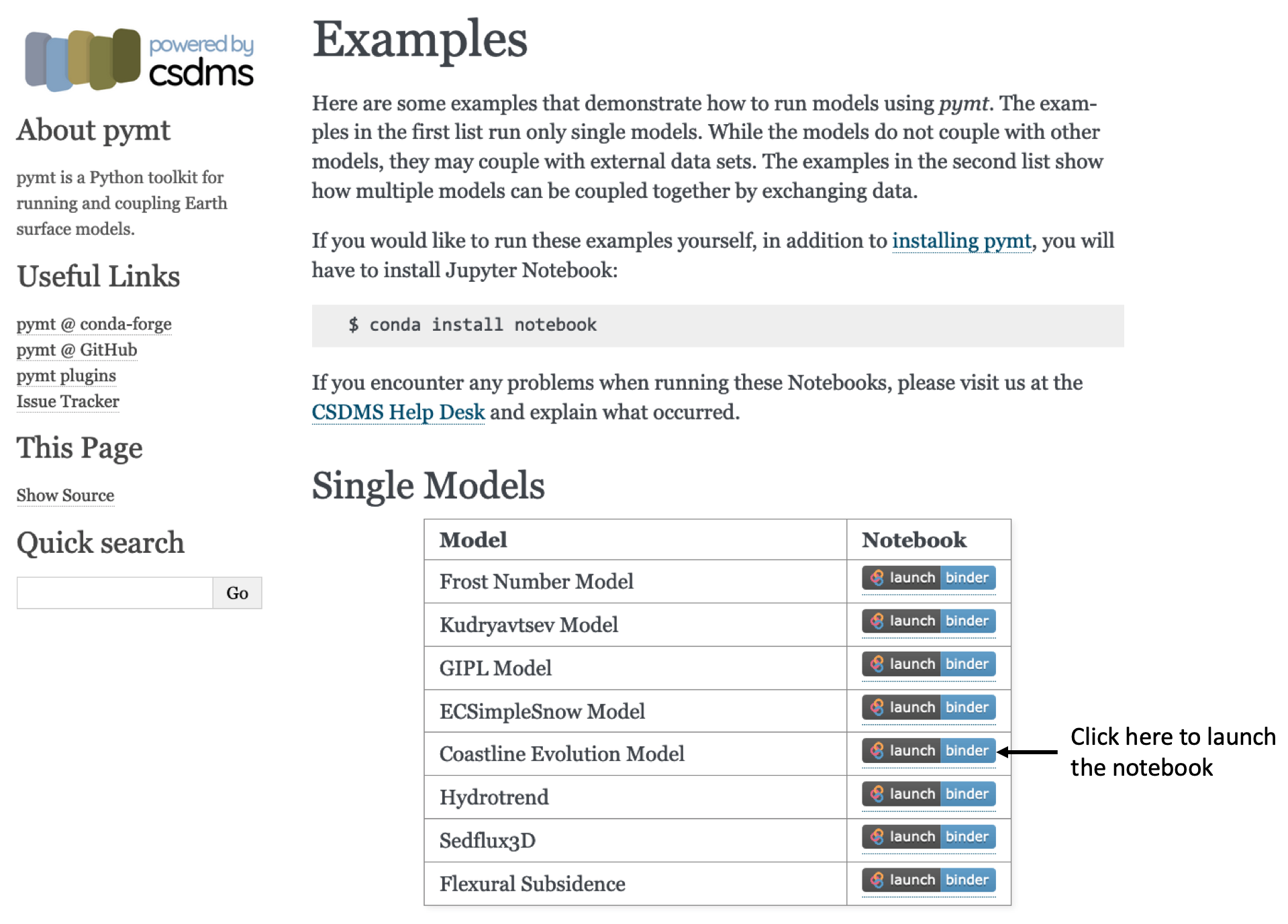The width and height of the screenshot is (1288, 924).
Task: Open the Issue Tracker link
Action: [68, 401]
